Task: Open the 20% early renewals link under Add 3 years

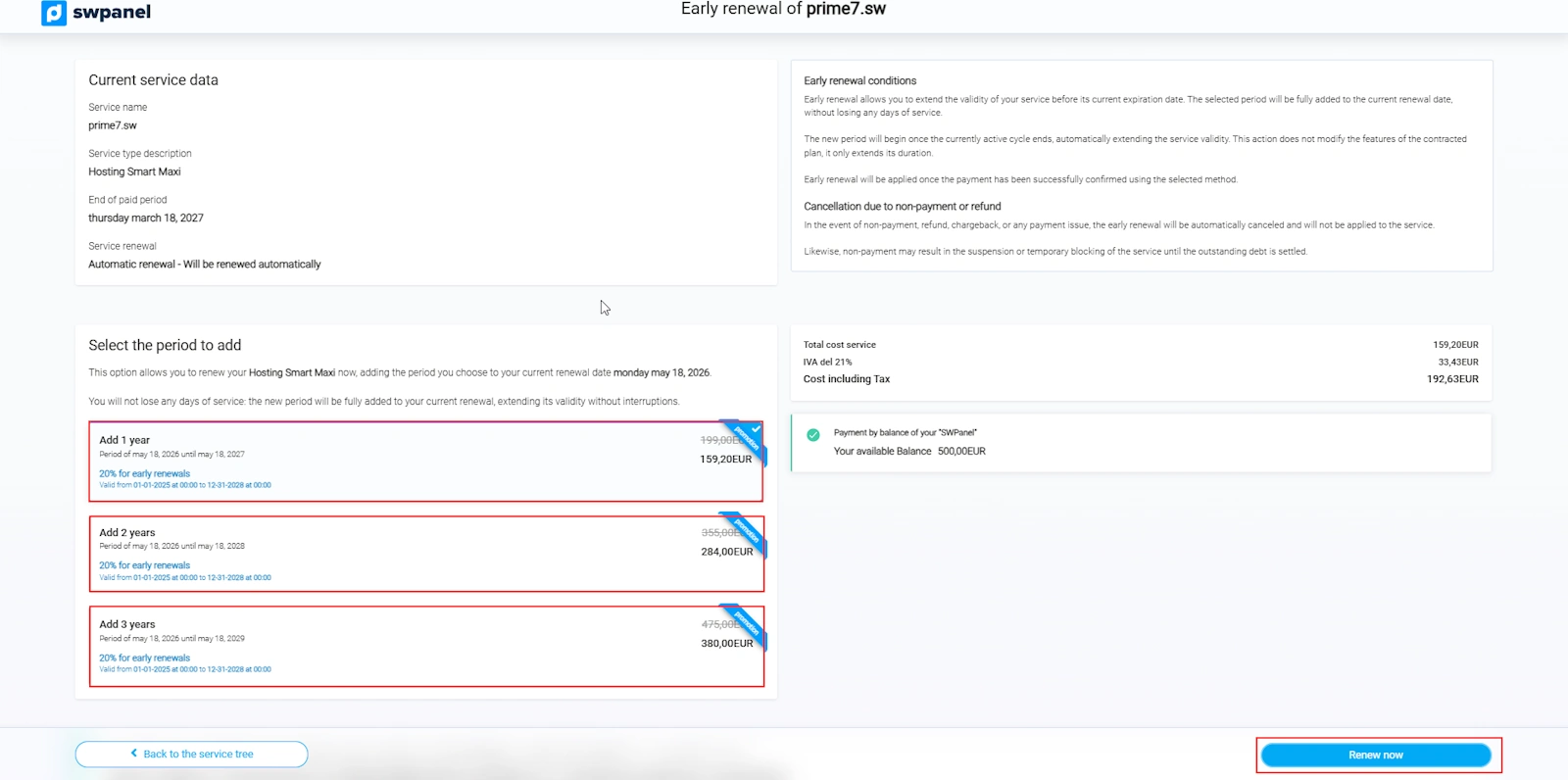Action: tap(144, 658)
